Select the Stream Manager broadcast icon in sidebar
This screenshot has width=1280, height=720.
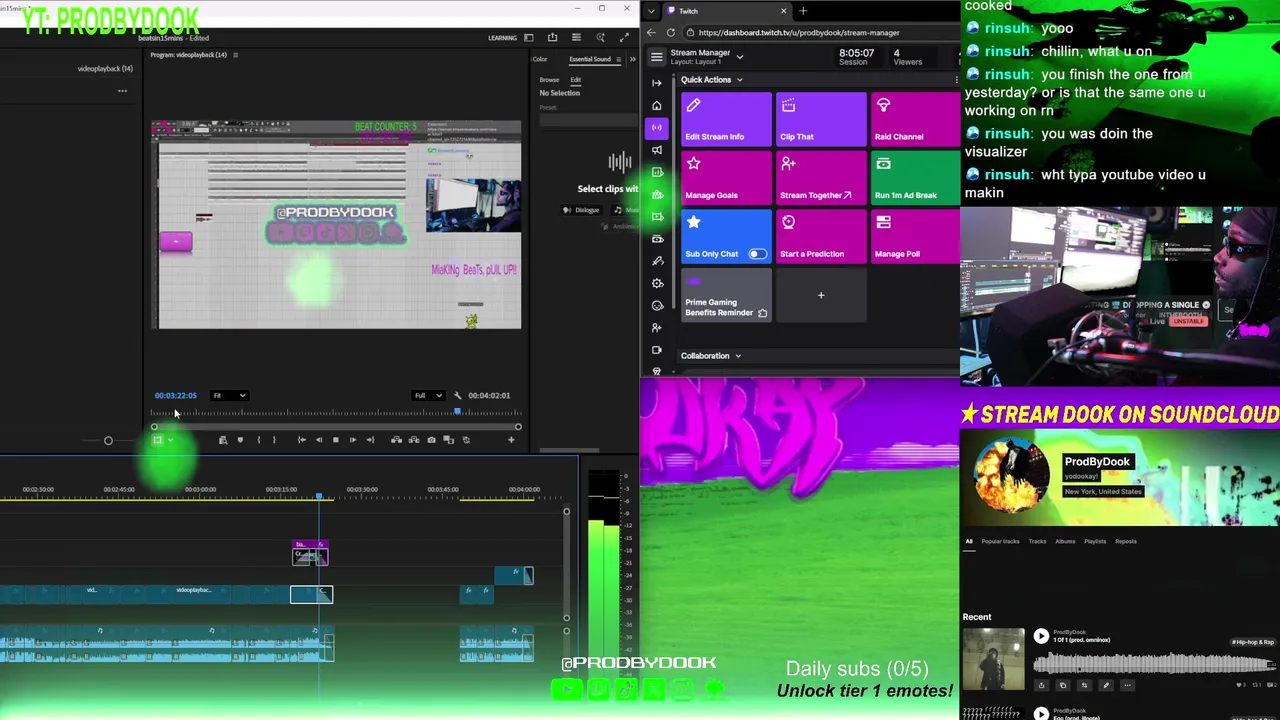(657, 127)
